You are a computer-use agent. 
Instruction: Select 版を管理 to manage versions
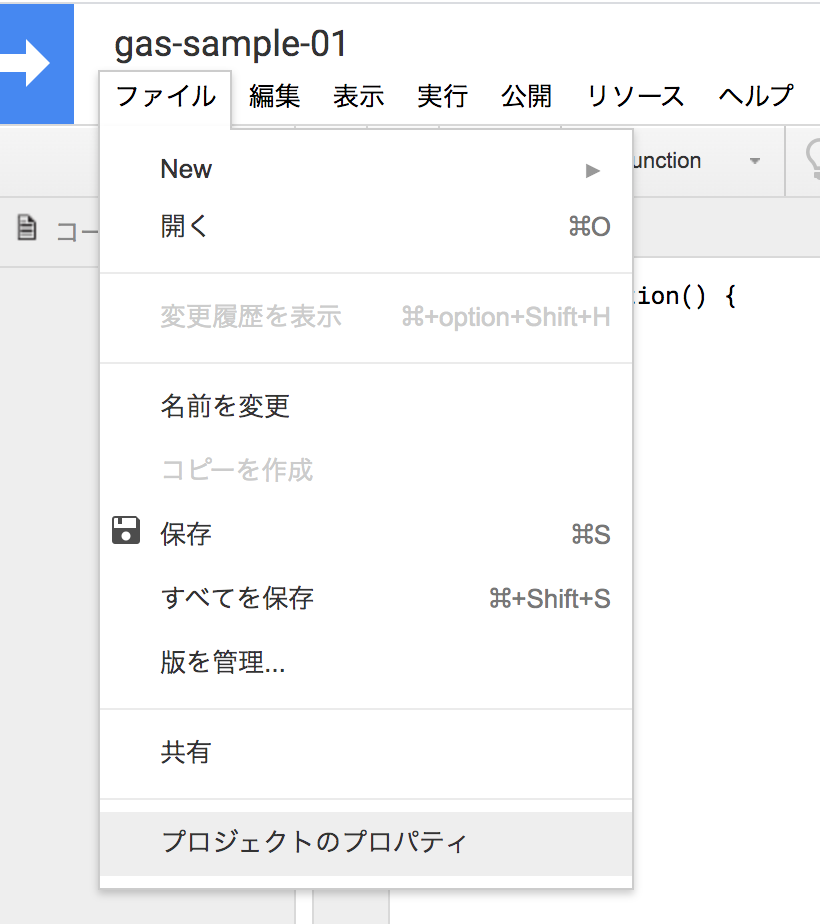click(222, 661)
